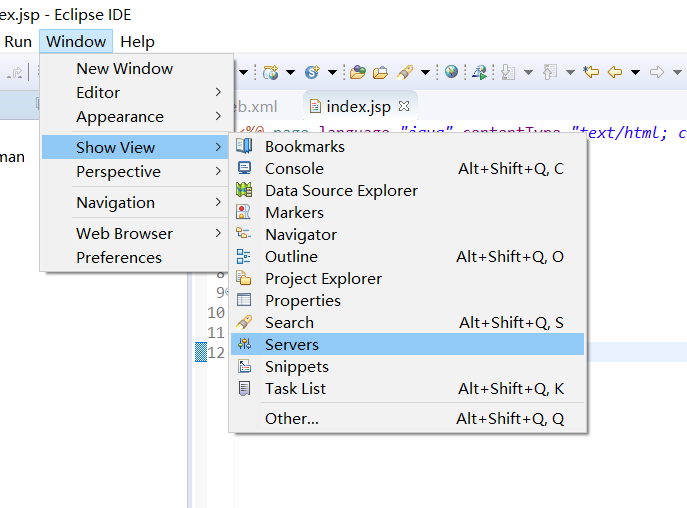Select Data Source Explorer view entry

[x=407, y=190]
